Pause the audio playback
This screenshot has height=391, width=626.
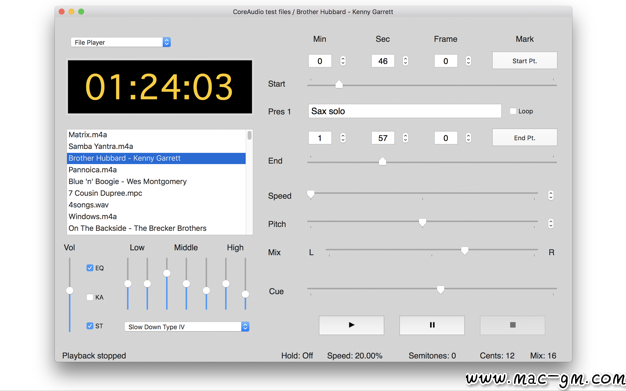(x=432, y=325)
